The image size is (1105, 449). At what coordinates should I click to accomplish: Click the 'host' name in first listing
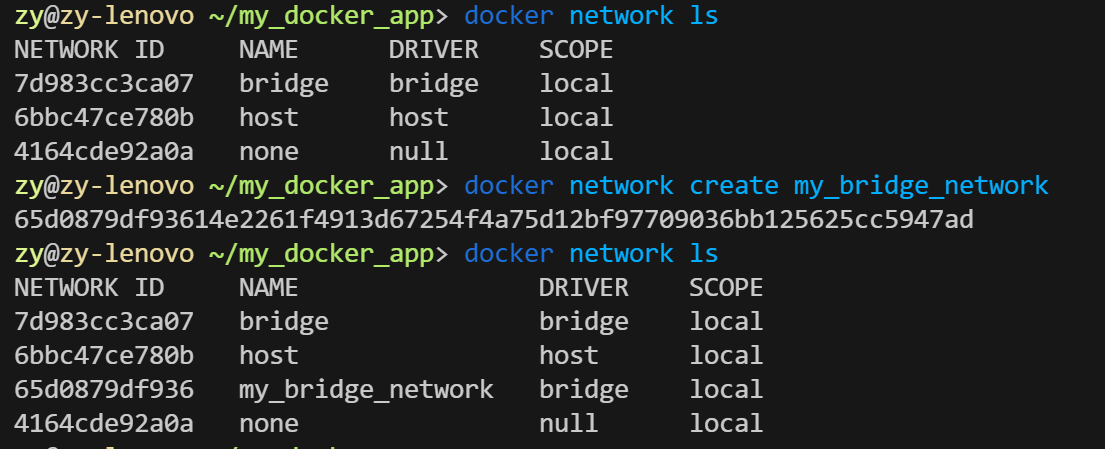[268, 117]
